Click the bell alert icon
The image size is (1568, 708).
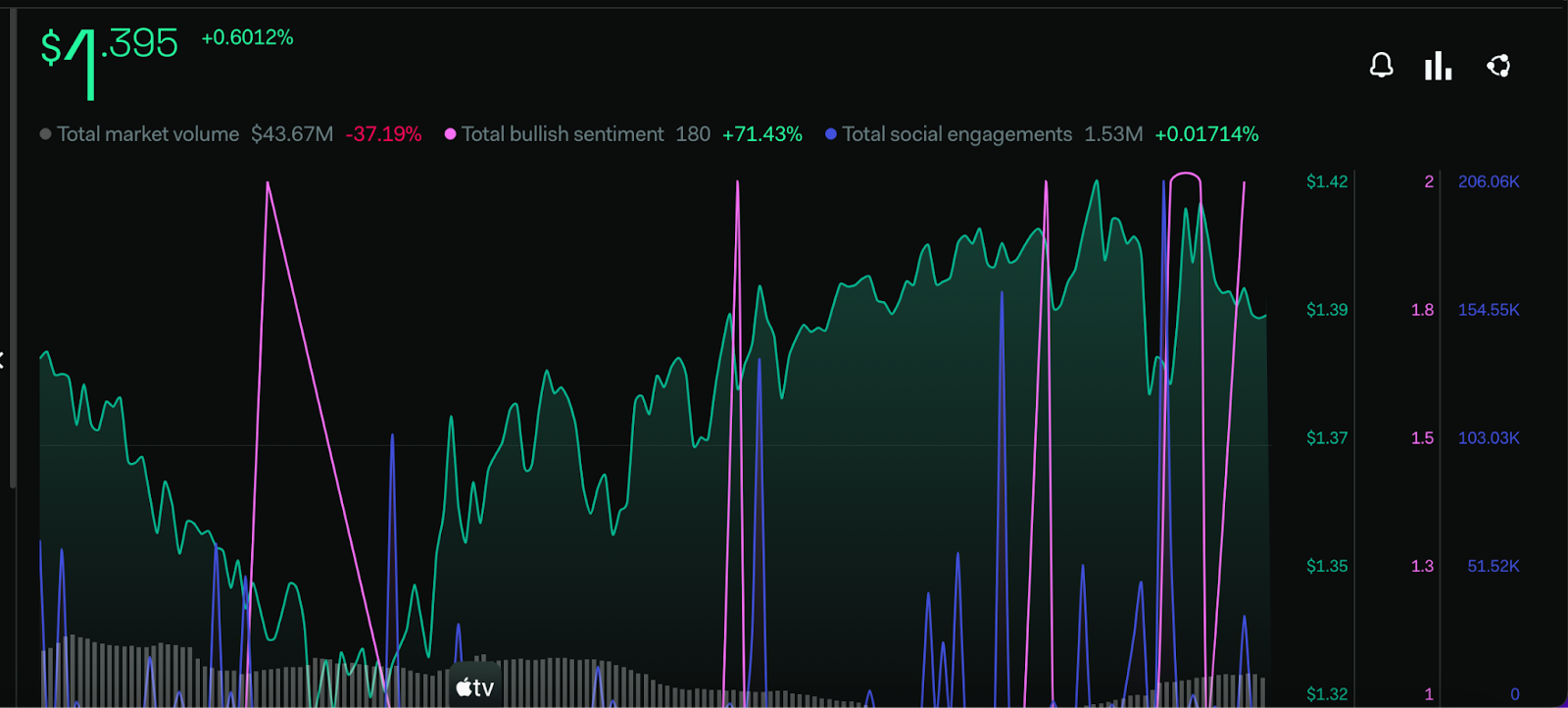1381,66
